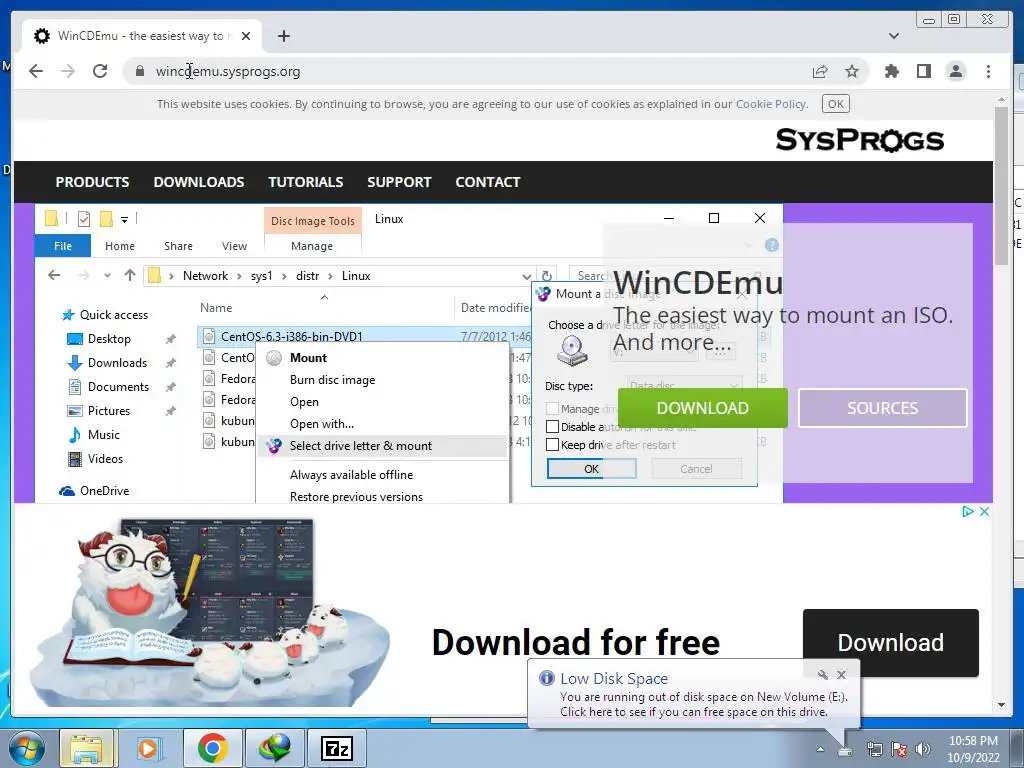
Task: Click the SOURCES button
Action: tap(882, 408)
